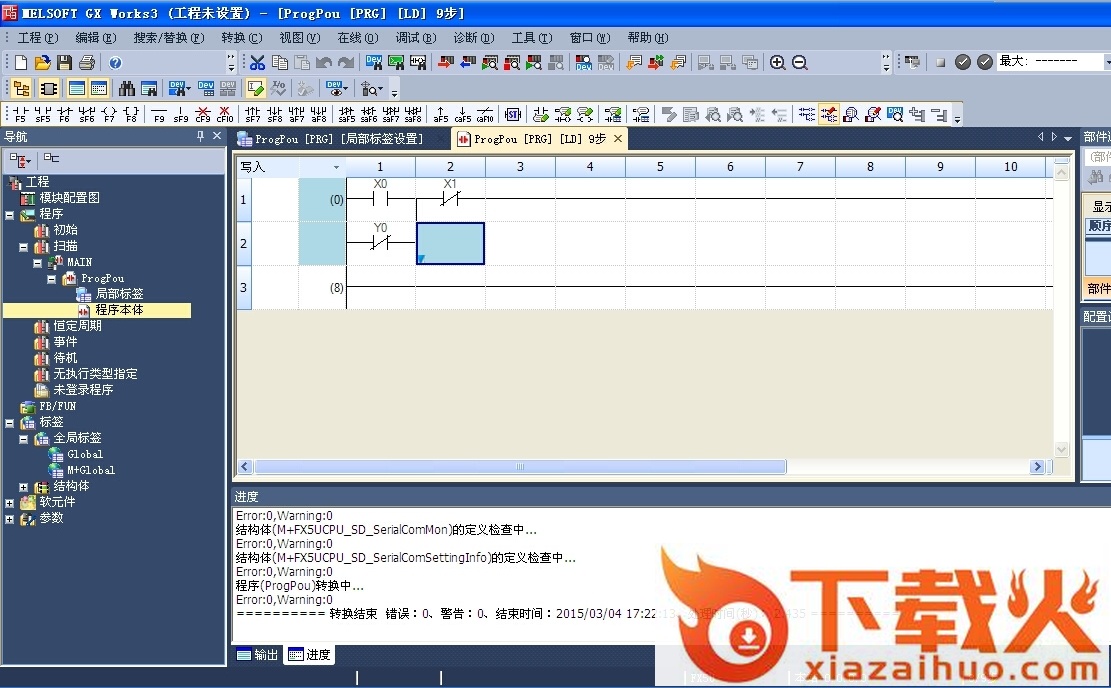
Task: Click the Zoom In magnifier icon
Action: tap(778, 62)
